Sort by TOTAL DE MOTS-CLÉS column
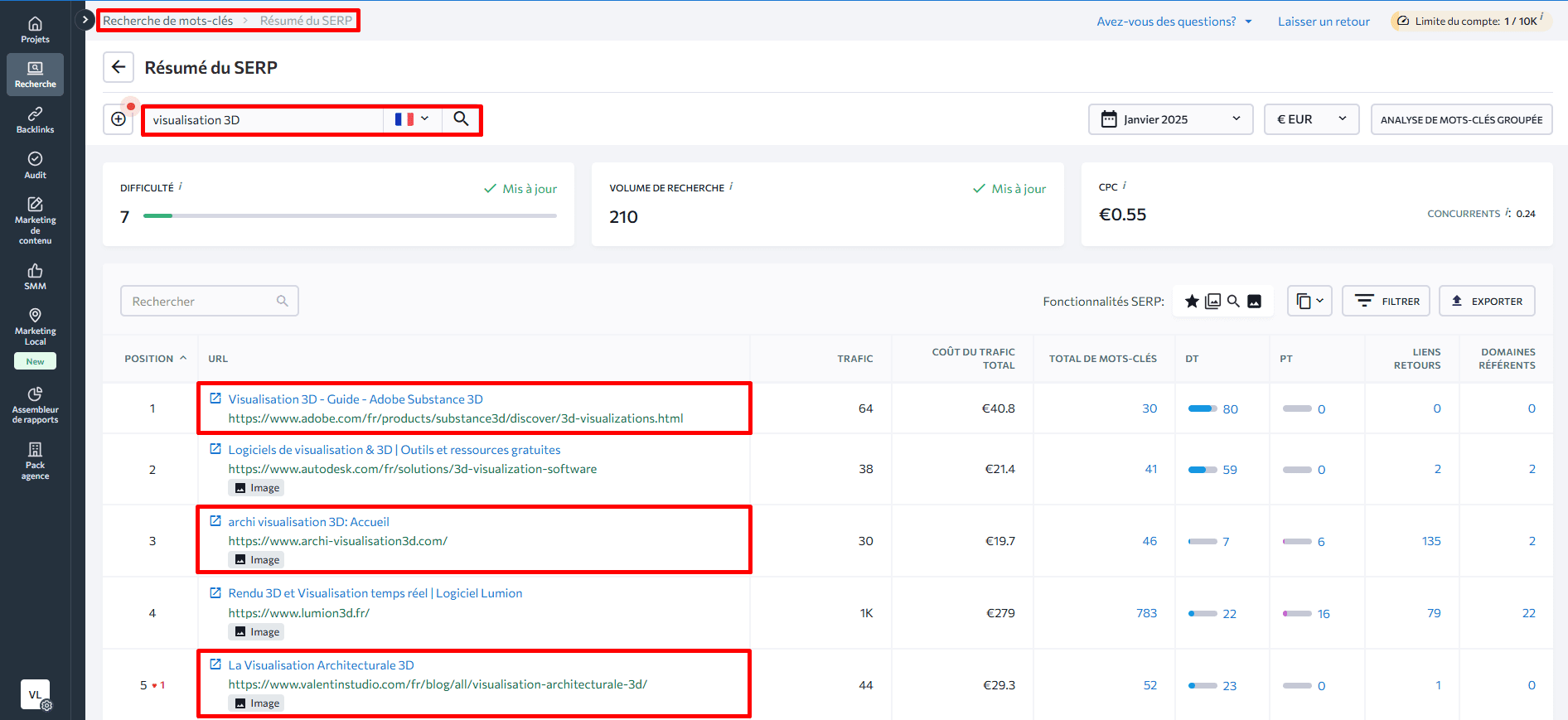 [x=1102, y=359]
